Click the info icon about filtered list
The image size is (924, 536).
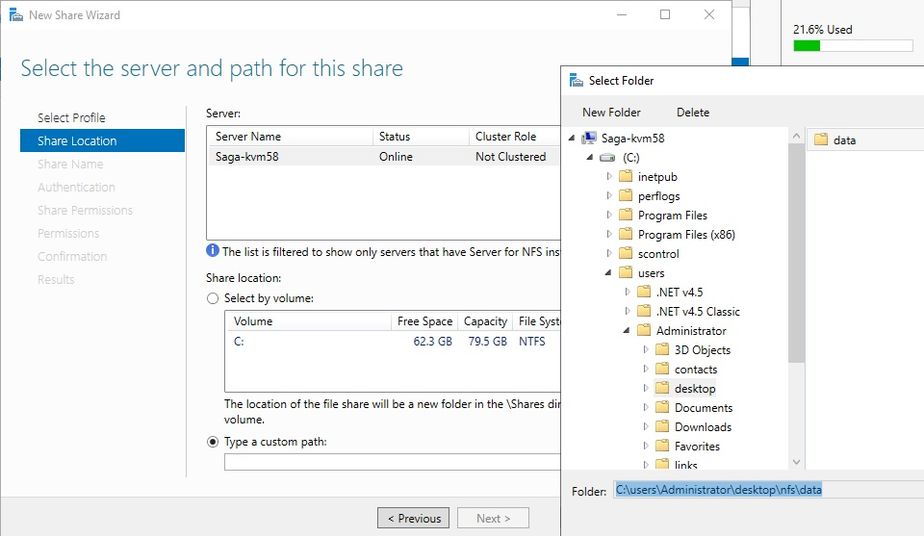[x=212, y=251]
